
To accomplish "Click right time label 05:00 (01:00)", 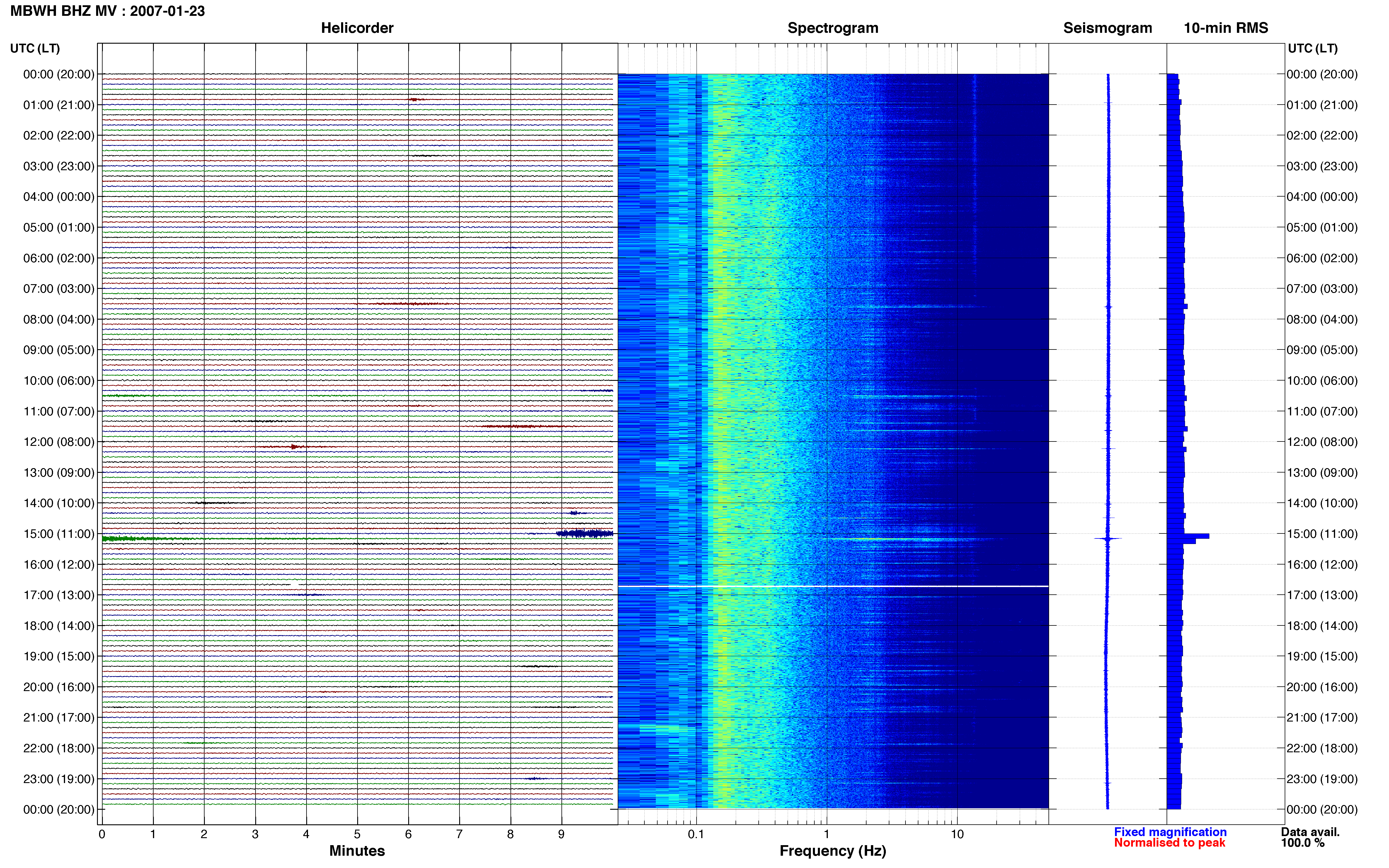I will click(1322, 227).
